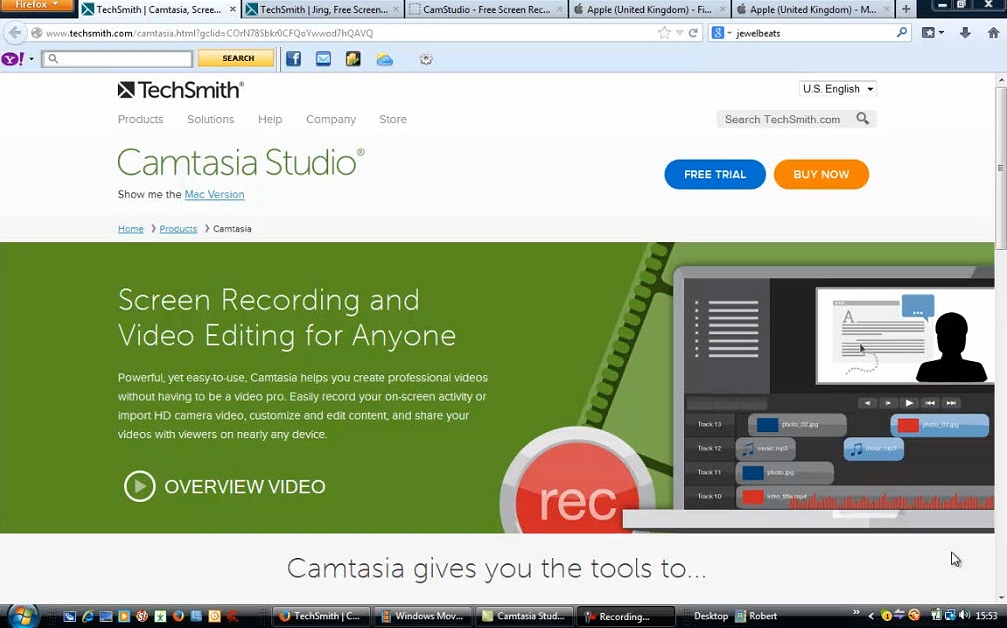This screenshot has height=628, width=1007.
Task: Switch to last Apple (United Kingdom) tab
Action: 812,10
